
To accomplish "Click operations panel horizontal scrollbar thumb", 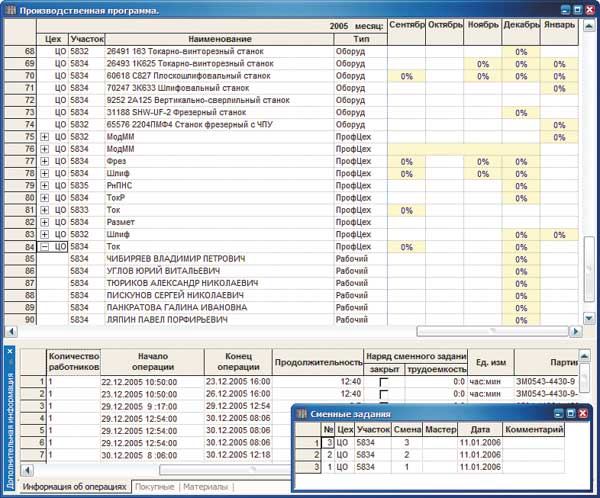I will click(x=225, y=470).
